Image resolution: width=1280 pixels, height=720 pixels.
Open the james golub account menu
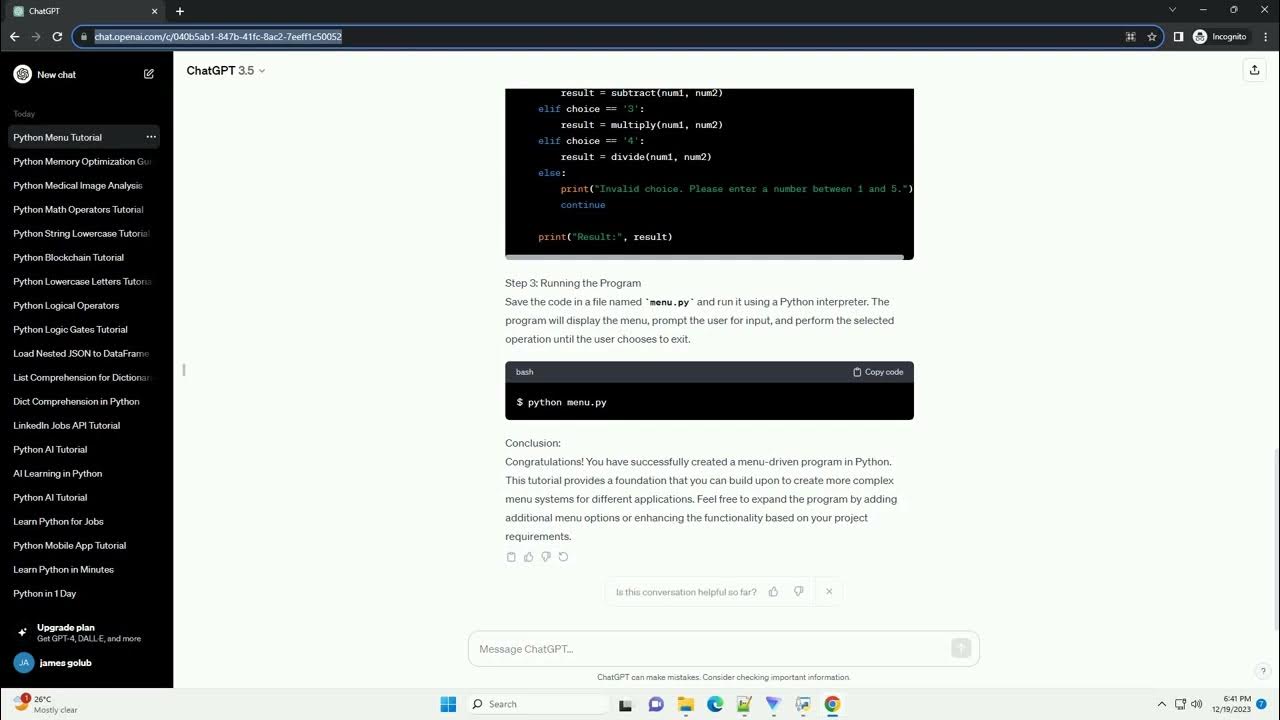84,662
